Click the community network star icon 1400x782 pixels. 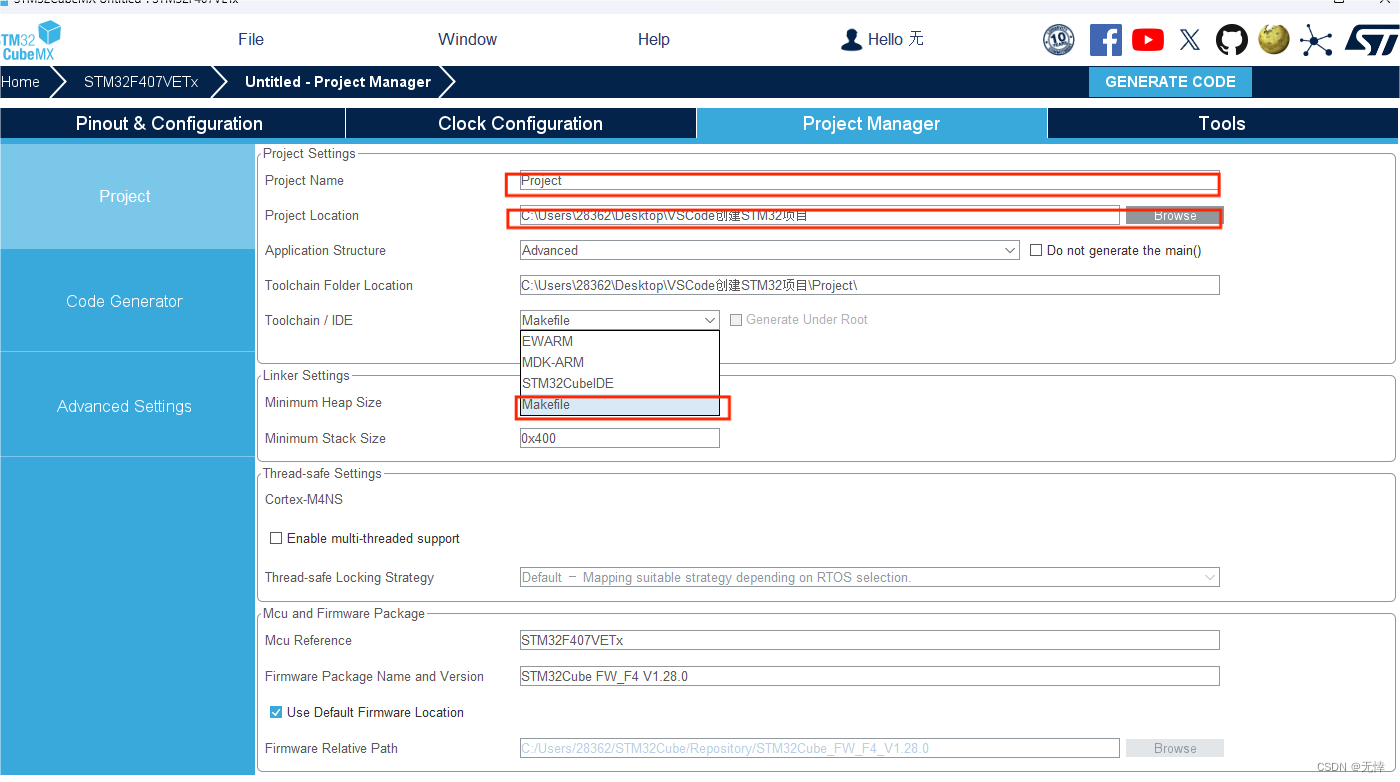[1316, 40]
